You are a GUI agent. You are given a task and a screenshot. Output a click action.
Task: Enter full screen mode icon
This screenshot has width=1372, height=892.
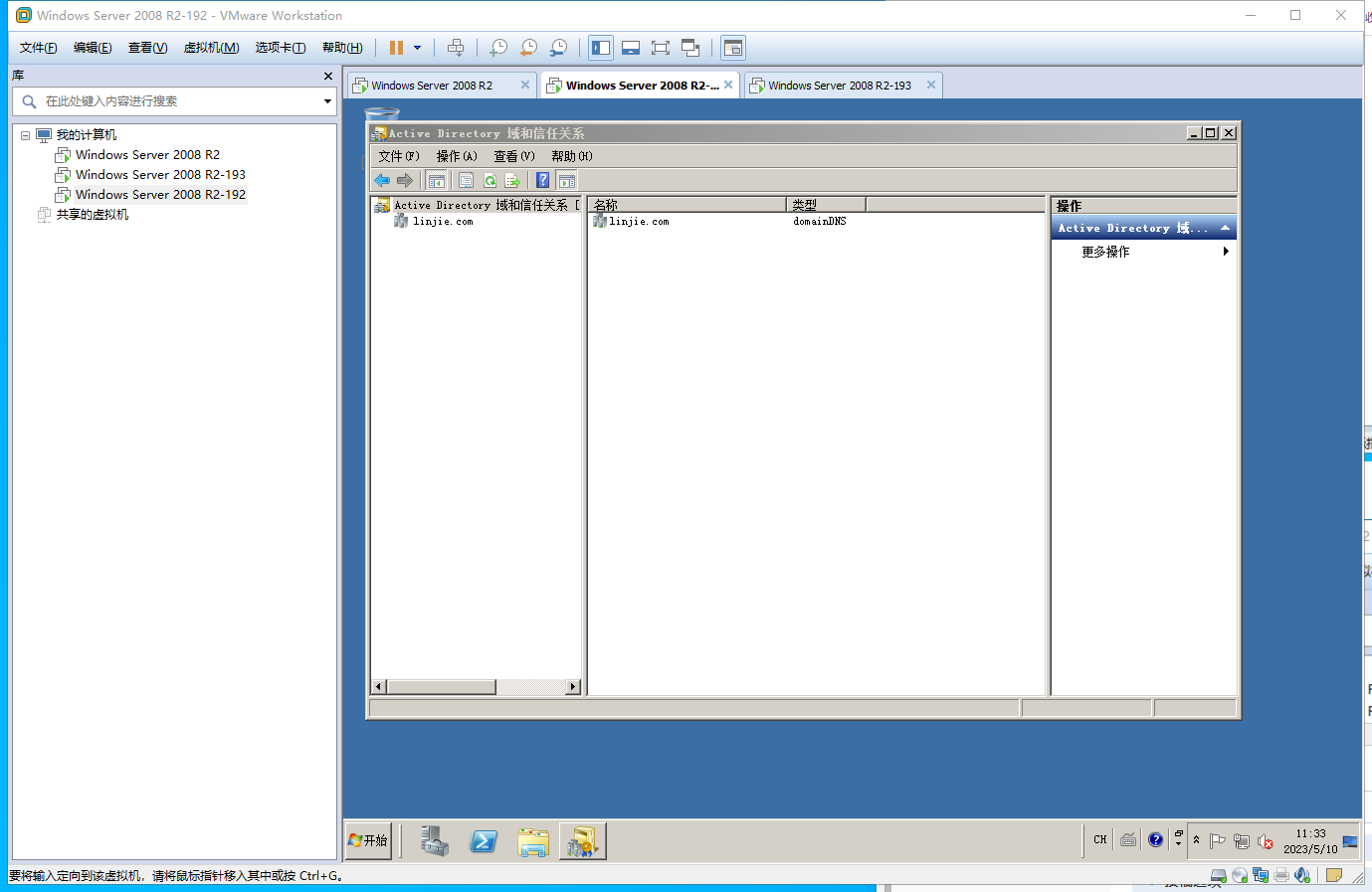(x=661, y=48)
